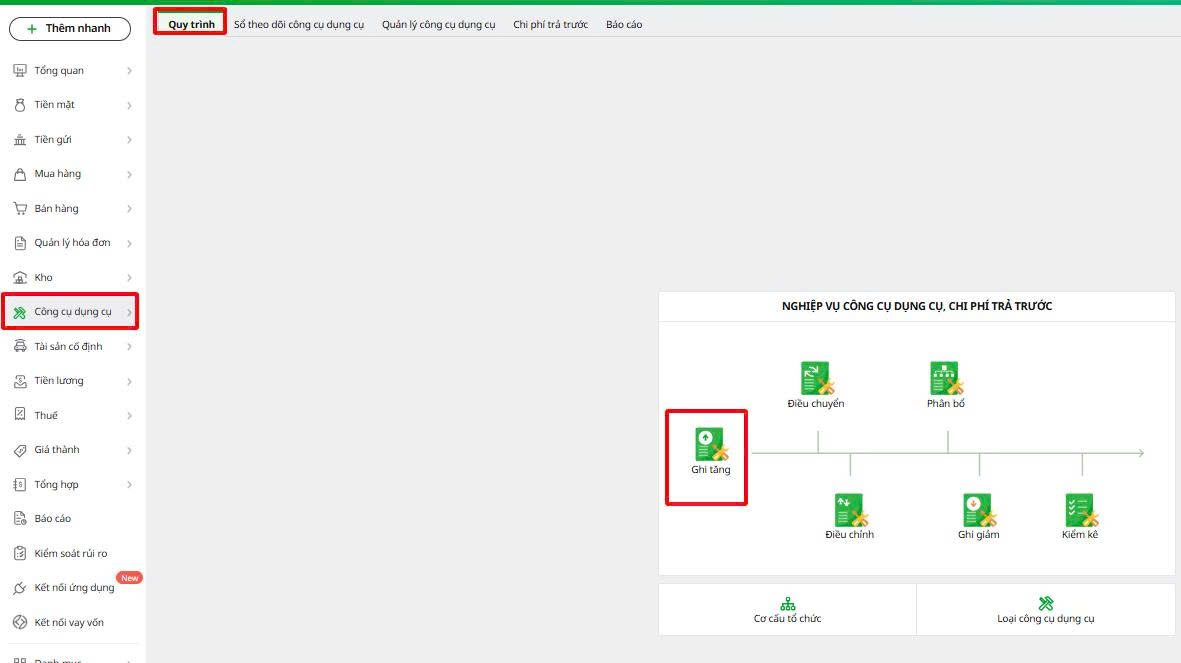Click the Công cụ dụng cụ tools icon
This screenshot has width=1181, height=663.
(20, 312)
